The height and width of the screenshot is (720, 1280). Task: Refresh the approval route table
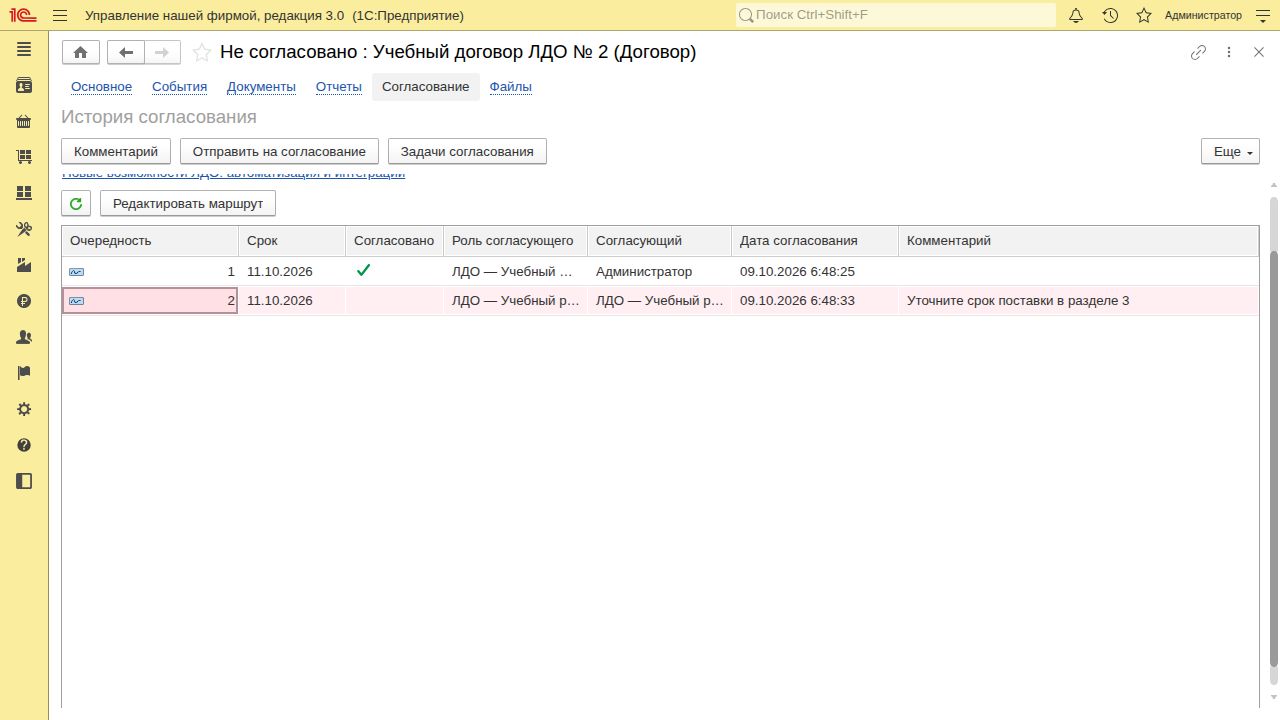[x=76, y=203]
